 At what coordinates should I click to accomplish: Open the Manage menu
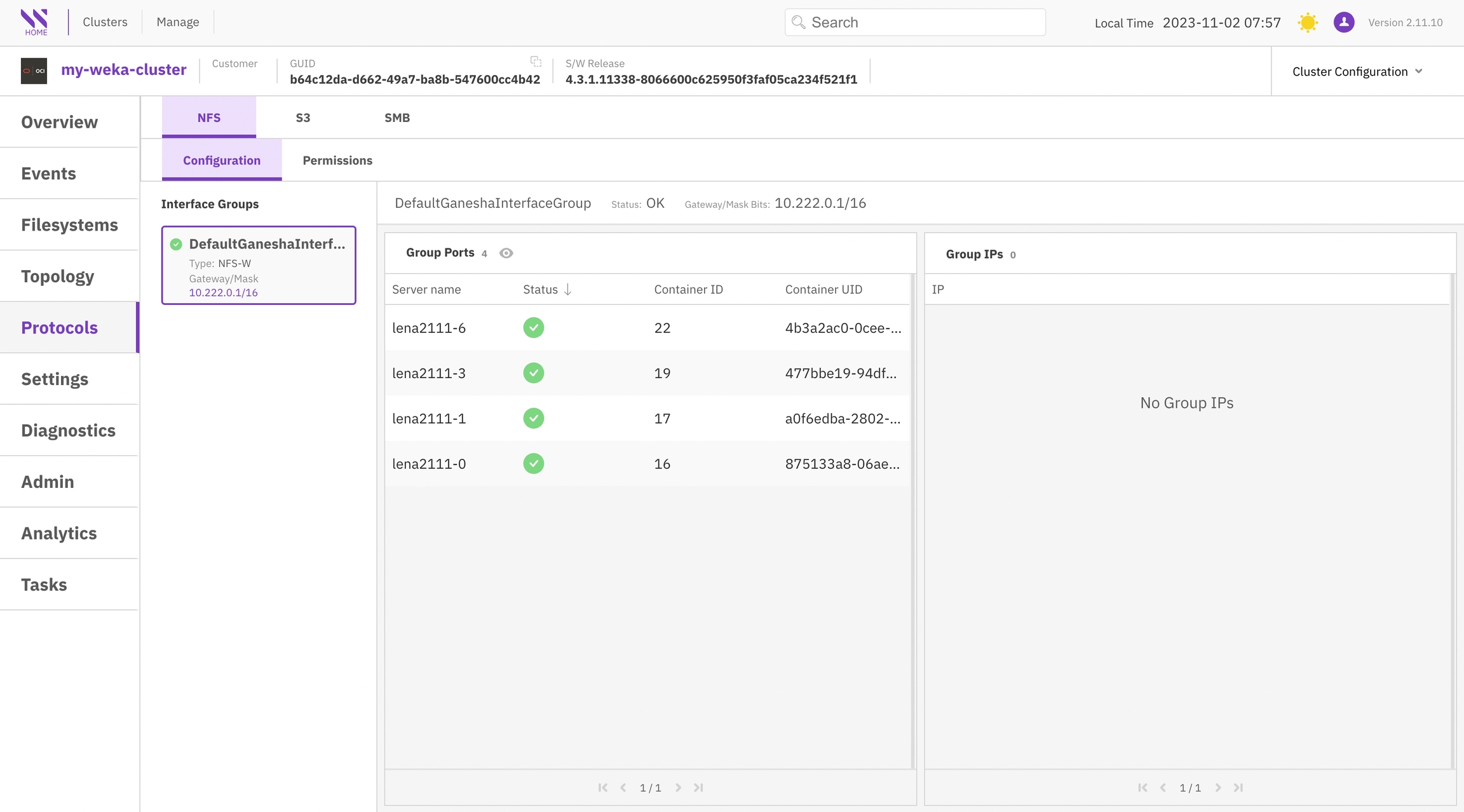pos(178,22)
